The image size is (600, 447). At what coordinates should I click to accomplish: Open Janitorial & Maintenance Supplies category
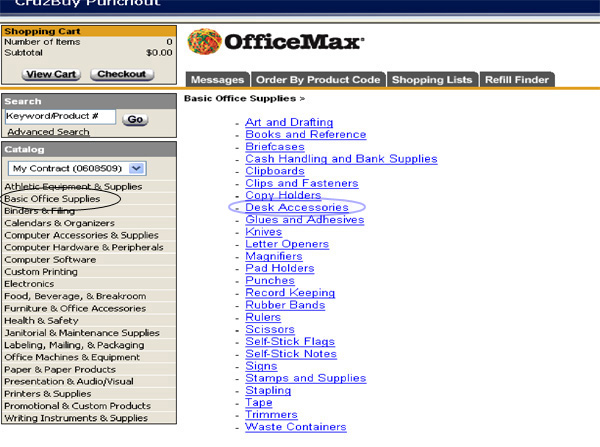[82, 333]
